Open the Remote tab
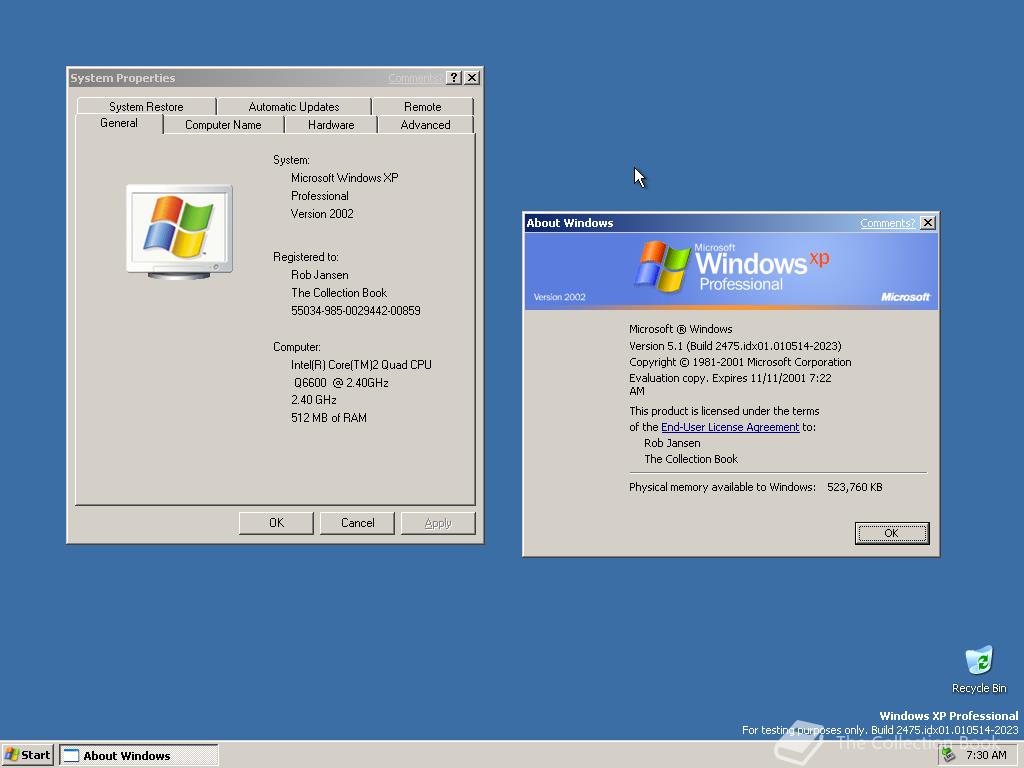This screenshot has height=768, width=1024. point(423,106)
